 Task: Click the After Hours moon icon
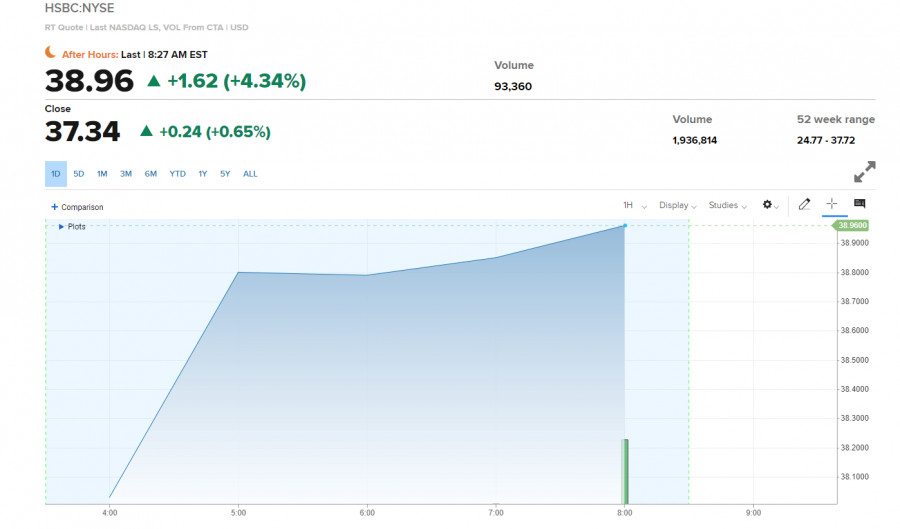(x=51, y=53)
